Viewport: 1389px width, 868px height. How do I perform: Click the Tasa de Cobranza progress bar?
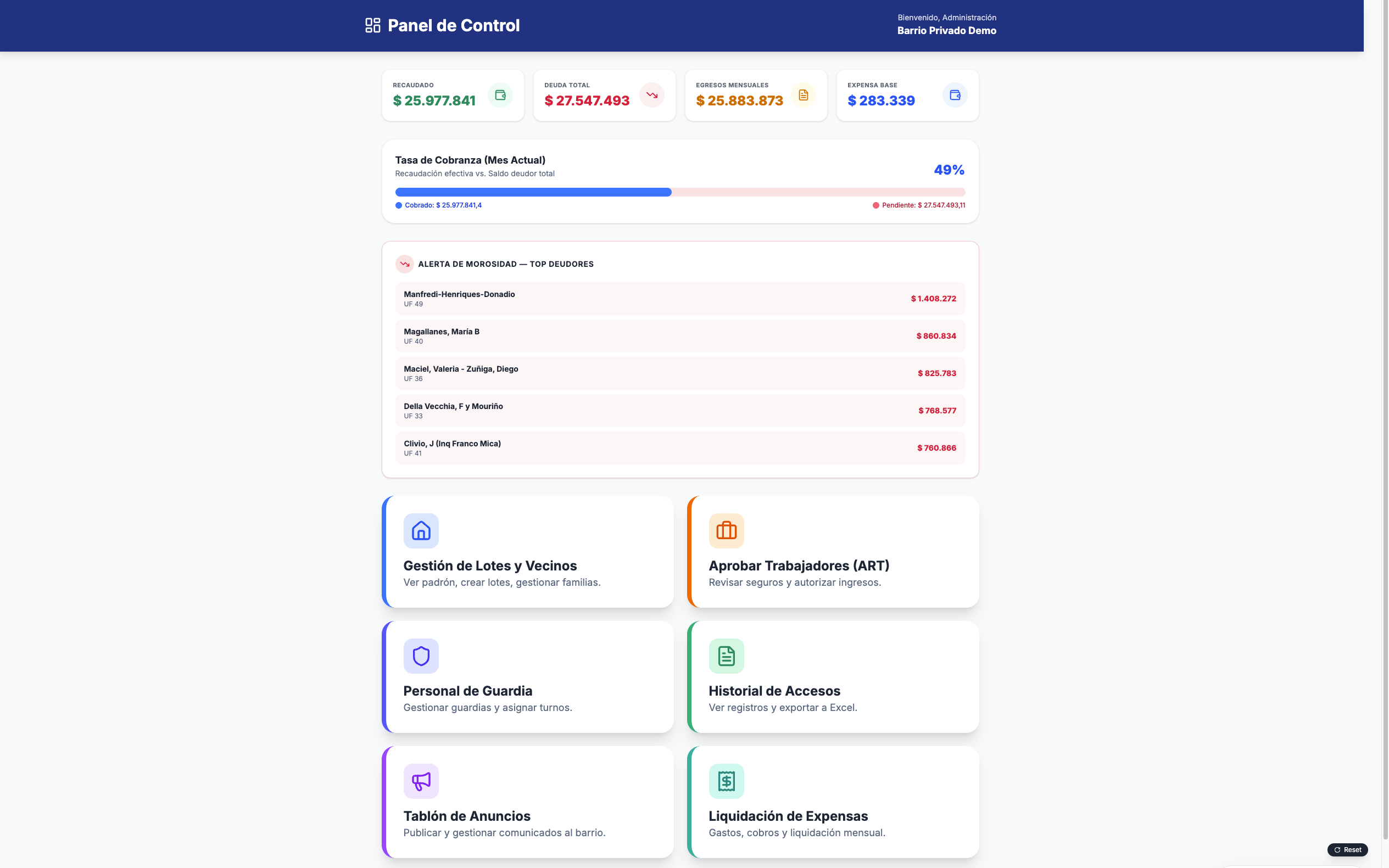[x=680, y=192]
